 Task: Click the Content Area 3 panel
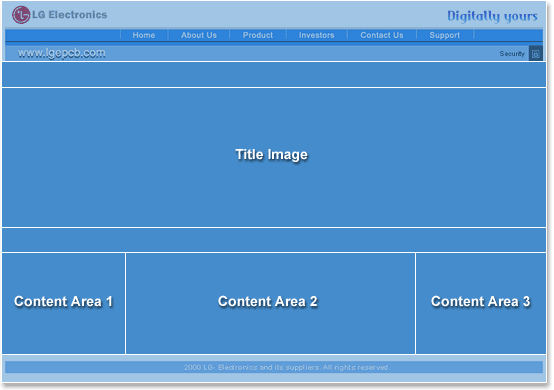tap(481, 303)
